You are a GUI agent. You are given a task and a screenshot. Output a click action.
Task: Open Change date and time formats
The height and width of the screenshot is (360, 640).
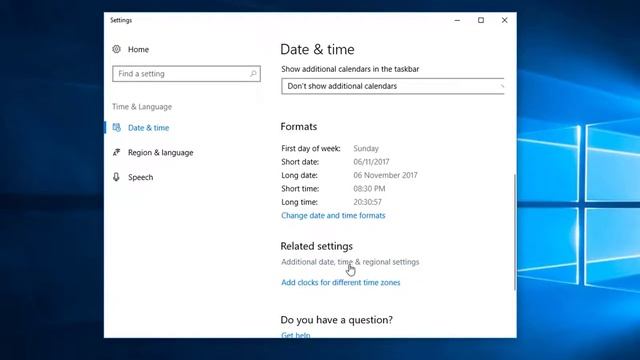333,216
